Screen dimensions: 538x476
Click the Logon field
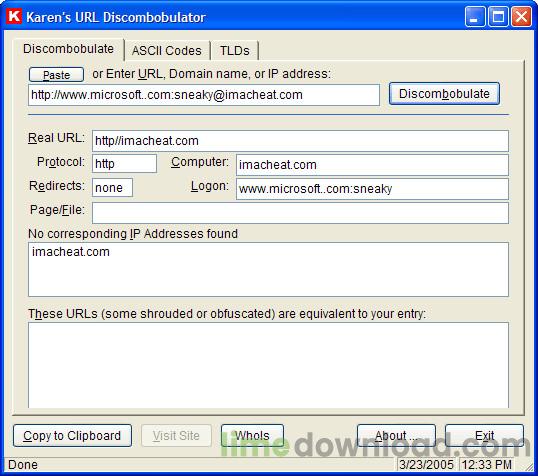click(372, 189)
